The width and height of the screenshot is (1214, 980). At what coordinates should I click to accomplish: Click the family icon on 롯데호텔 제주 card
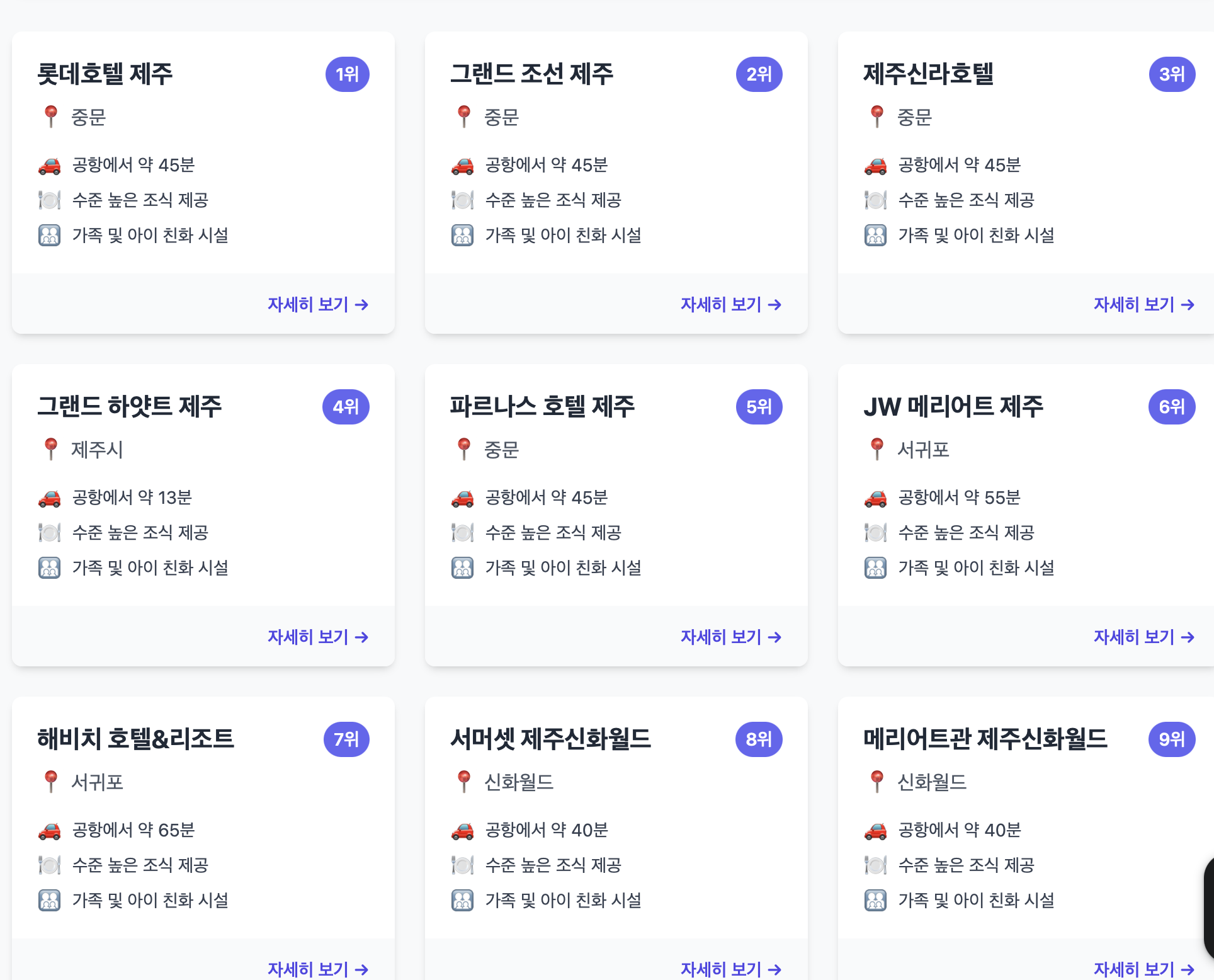(50, 236)
